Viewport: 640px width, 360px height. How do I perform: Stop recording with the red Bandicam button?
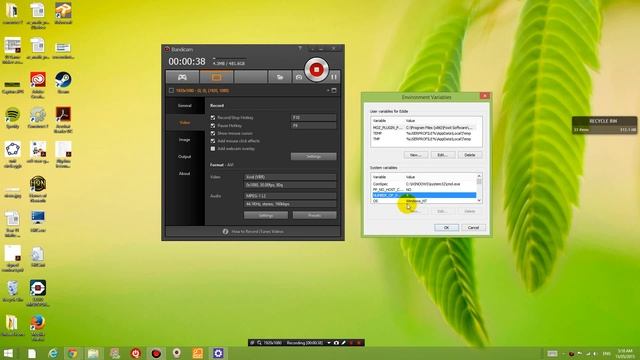point(316,70)
